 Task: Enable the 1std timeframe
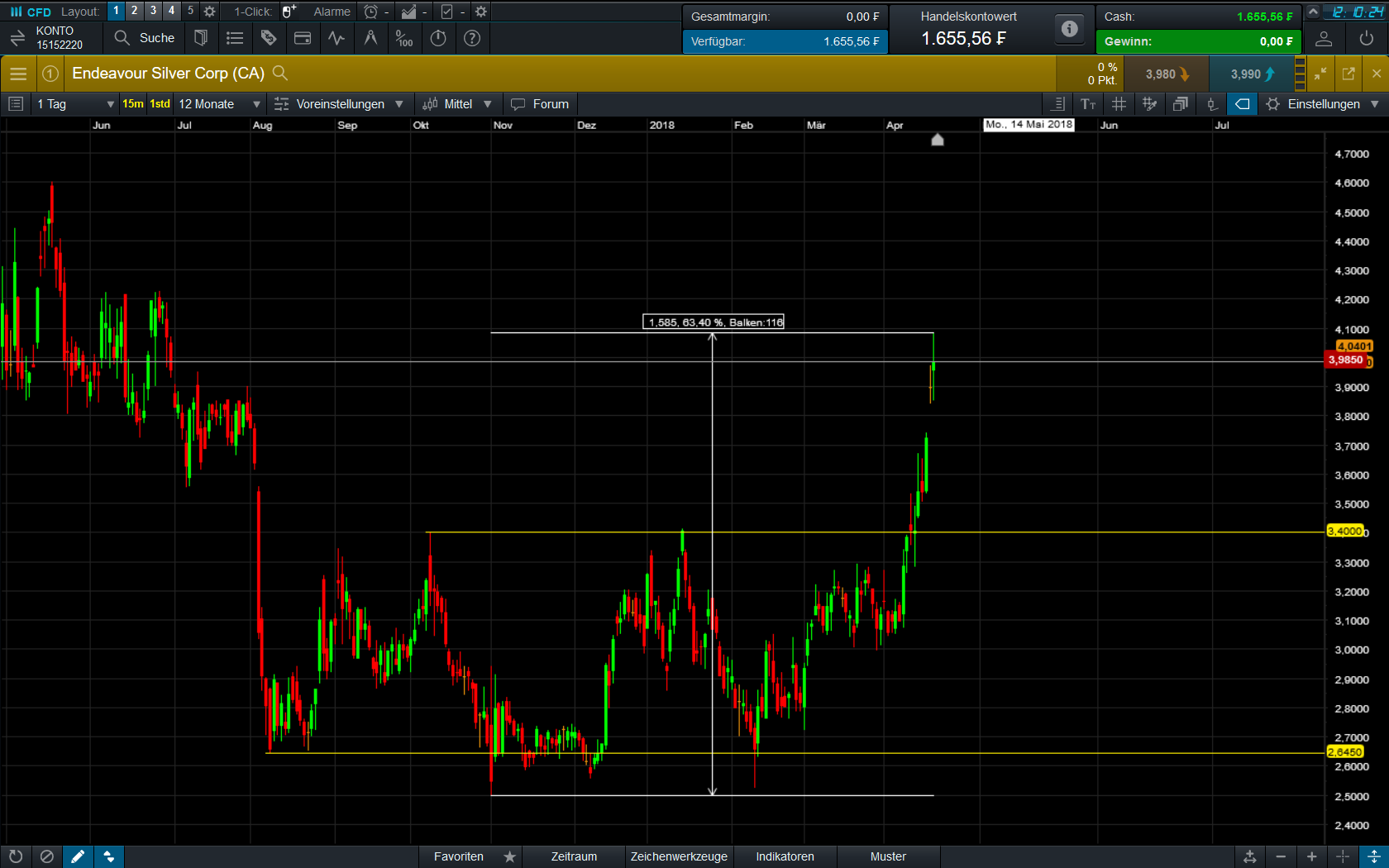pos(159,103)
